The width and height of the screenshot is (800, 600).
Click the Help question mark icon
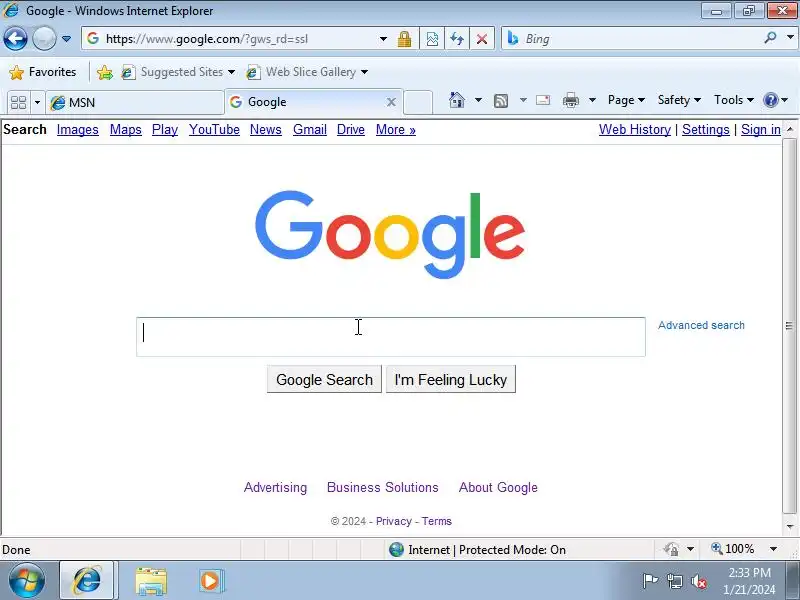point(770,100)
